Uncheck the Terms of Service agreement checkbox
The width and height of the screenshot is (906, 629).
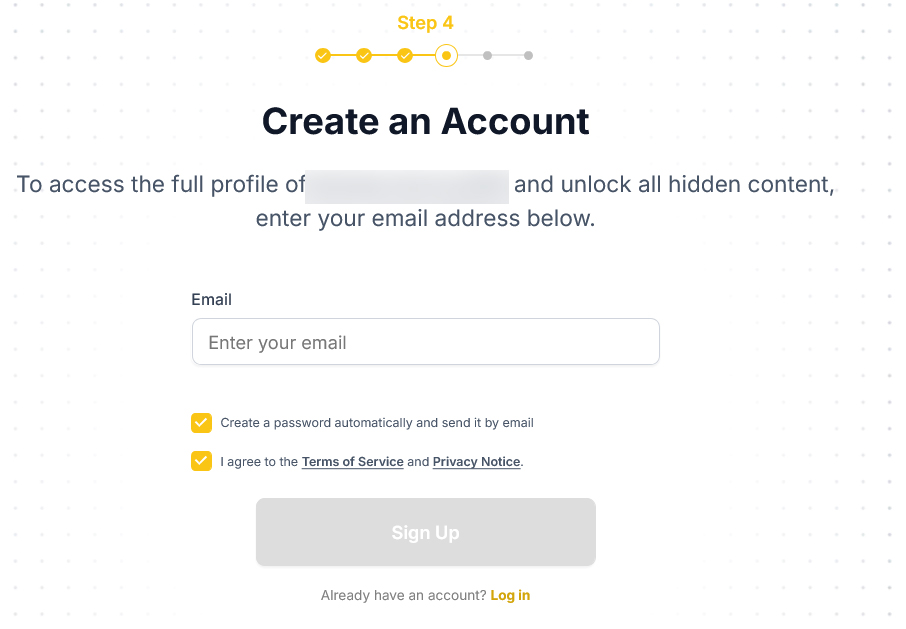click(201, 461)
